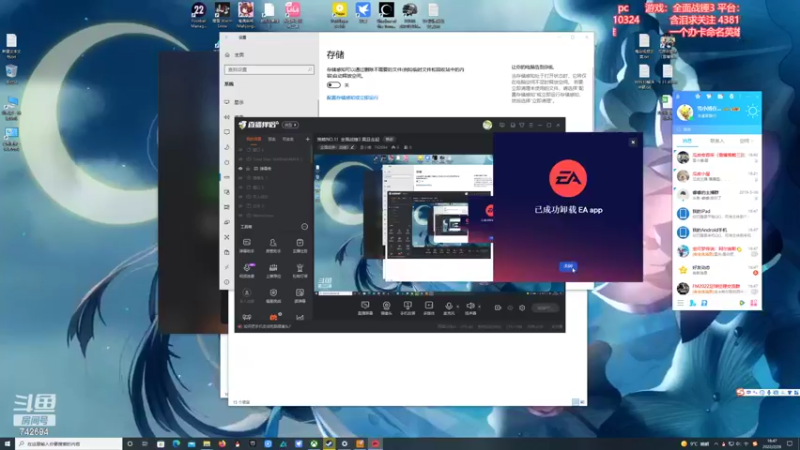
Task: Open the toolbox calendar-style tool icon
Action: [300, 245]
